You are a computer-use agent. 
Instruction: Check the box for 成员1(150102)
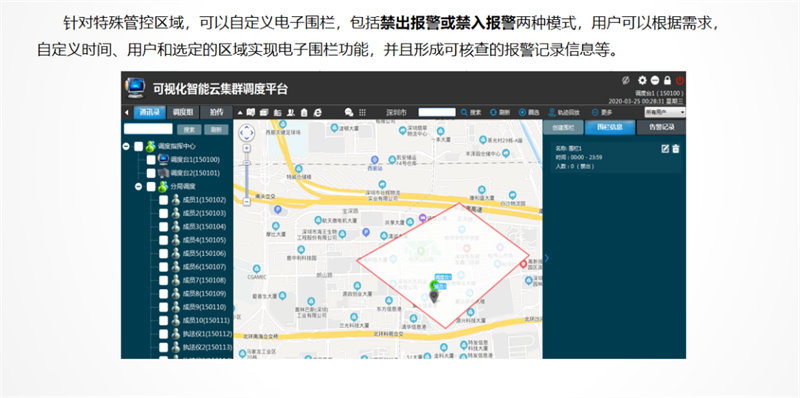point(163,200)
